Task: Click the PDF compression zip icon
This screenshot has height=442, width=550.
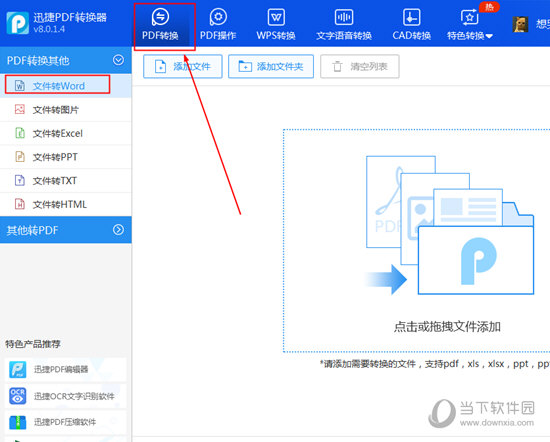Action: [x=18, y=422]
